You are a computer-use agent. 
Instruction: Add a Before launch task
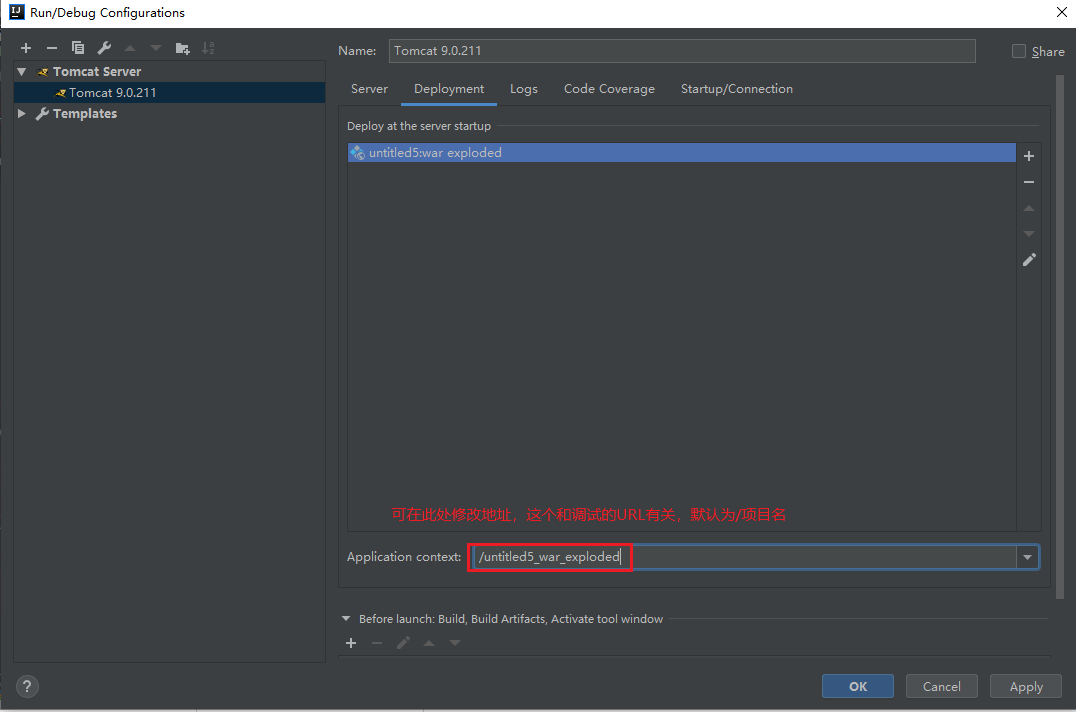[351, 643]
